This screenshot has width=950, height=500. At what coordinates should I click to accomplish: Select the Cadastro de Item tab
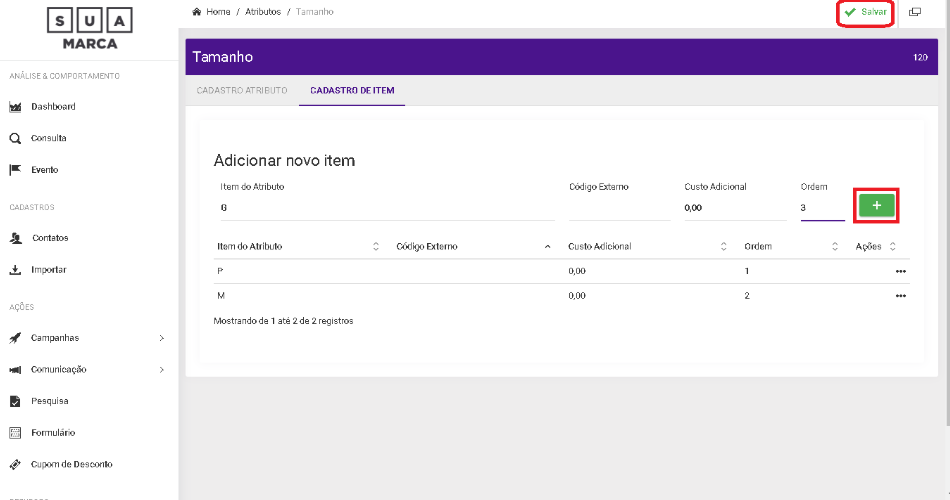coord(352,90)
